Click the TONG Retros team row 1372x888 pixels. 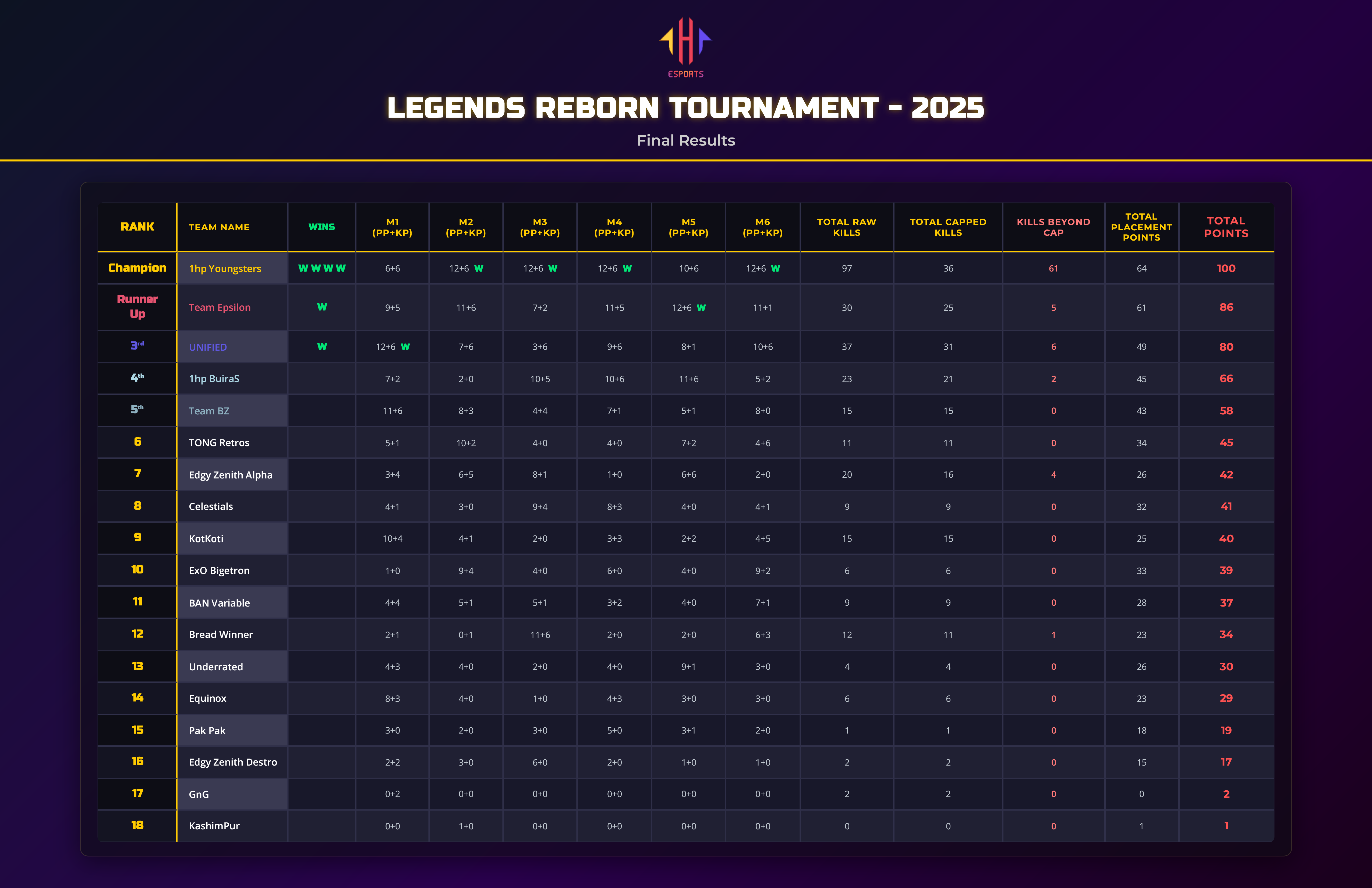point(219,443)
